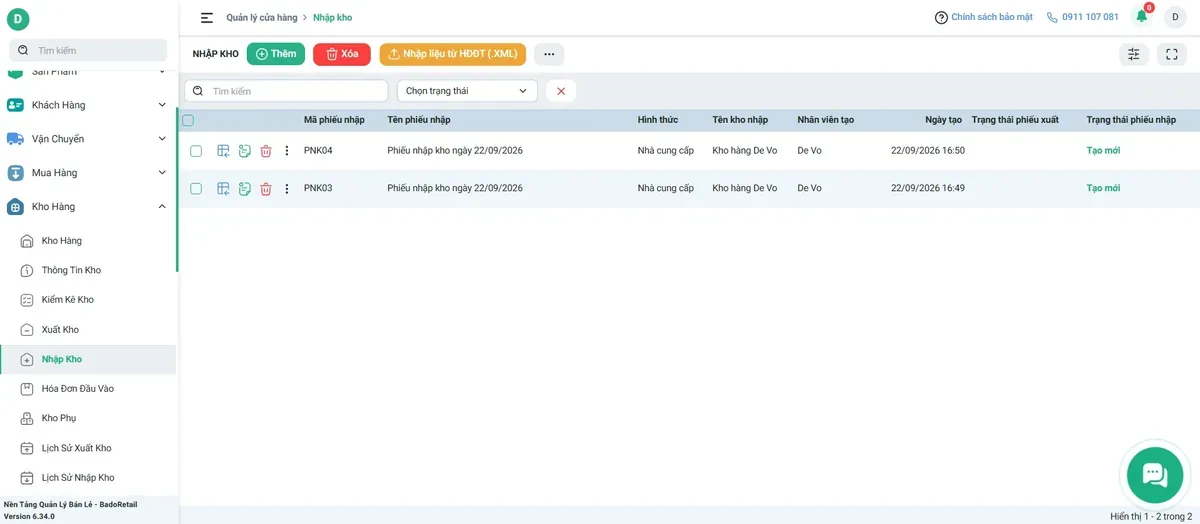This screenshot has height=524, width=1200.
Task: Click Nhập liệu từ HĐĐT (.XML) button
Action: tap(452, 54)
